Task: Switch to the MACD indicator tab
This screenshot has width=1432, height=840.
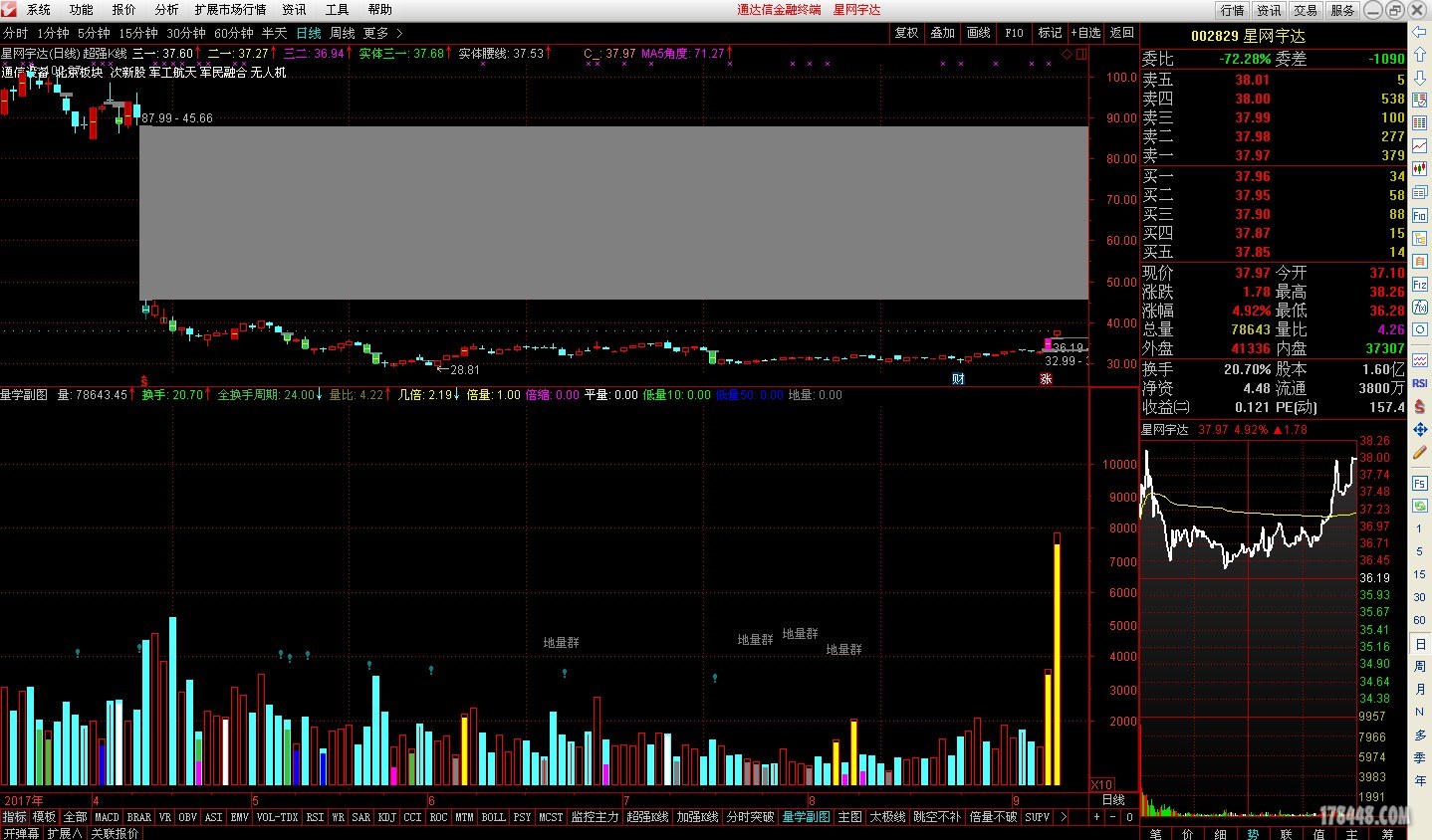Action: coord(107,817)
